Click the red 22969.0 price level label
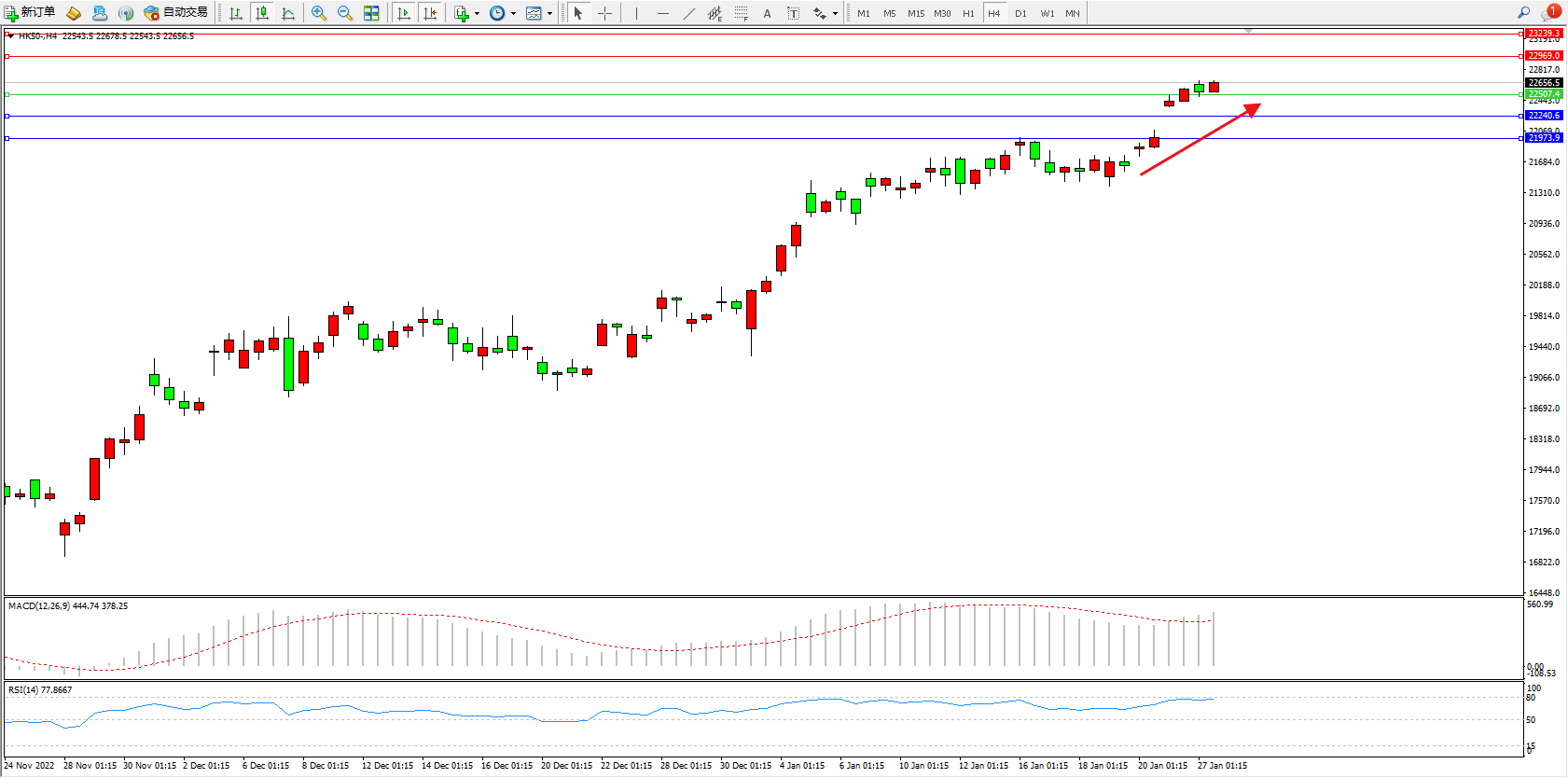This screenshot has width=1568, height=778. point(1543,56)
